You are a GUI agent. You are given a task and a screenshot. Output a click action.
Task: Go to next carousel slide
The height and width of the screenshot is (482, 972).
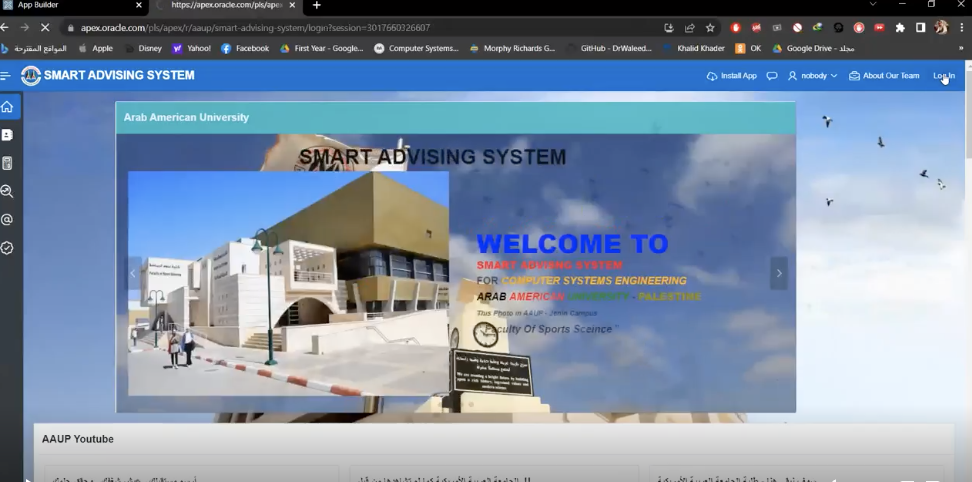[x=779, y=273]
